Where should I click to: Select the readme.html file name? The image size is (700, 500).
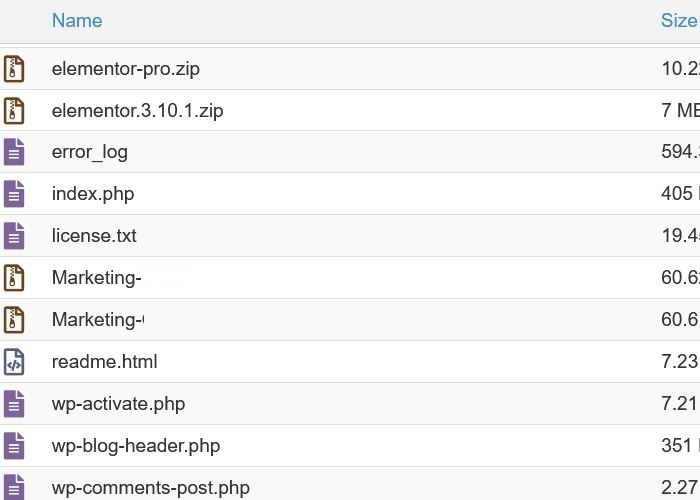pyautogui.click(x=104, y=362)
